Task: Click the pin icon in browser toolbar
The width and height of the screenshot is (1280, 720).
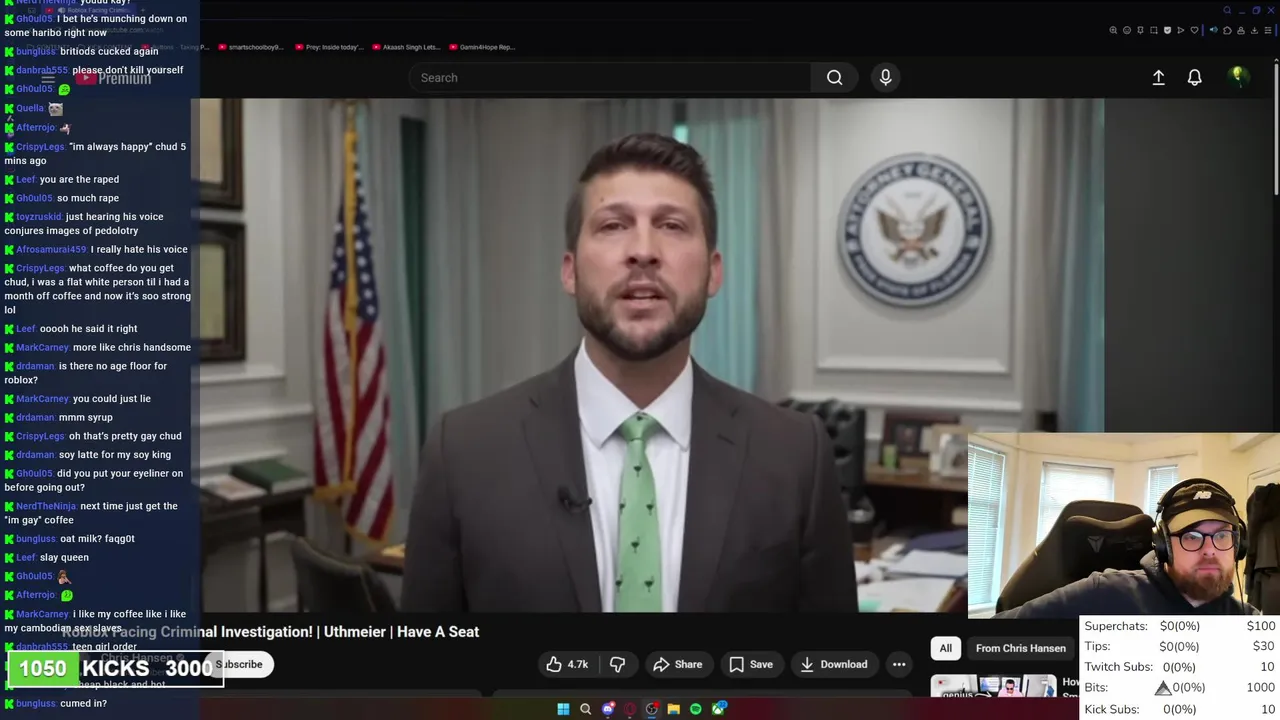Action: coord(1140,30)
